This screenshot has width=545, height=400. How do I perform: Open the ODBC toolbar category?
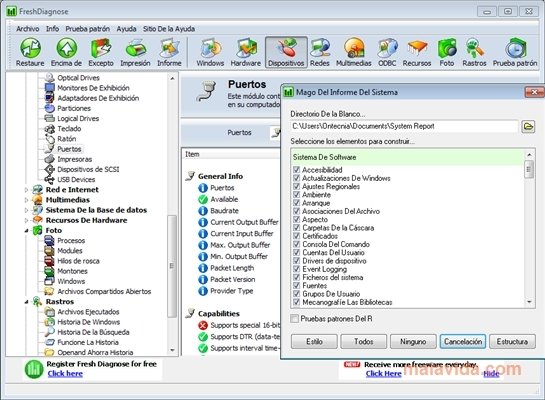[387, 52]
